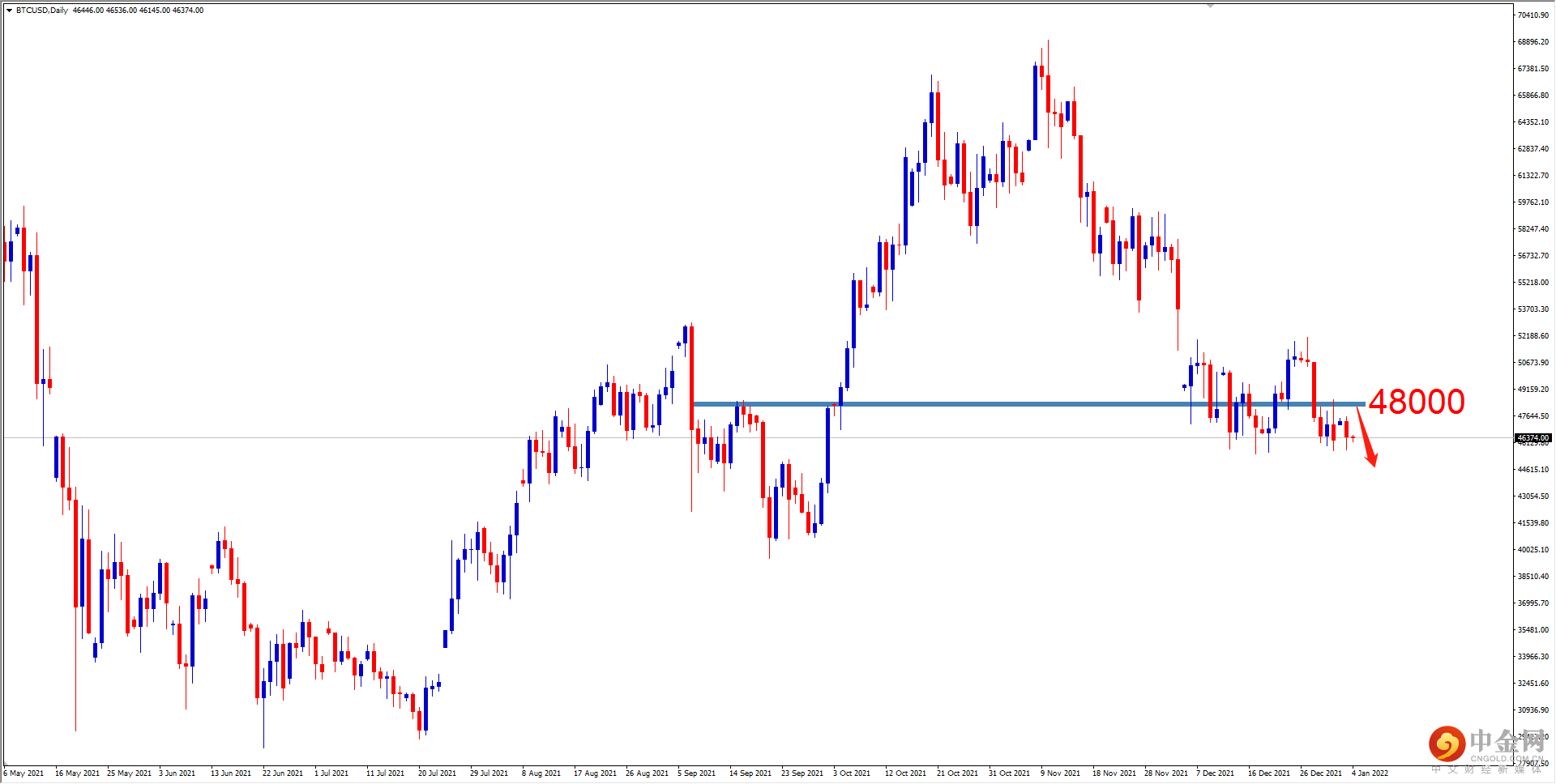Click the 47644.50 price axis label
The width and height of the screenshot is (1556, 784).
point(1533,416)
